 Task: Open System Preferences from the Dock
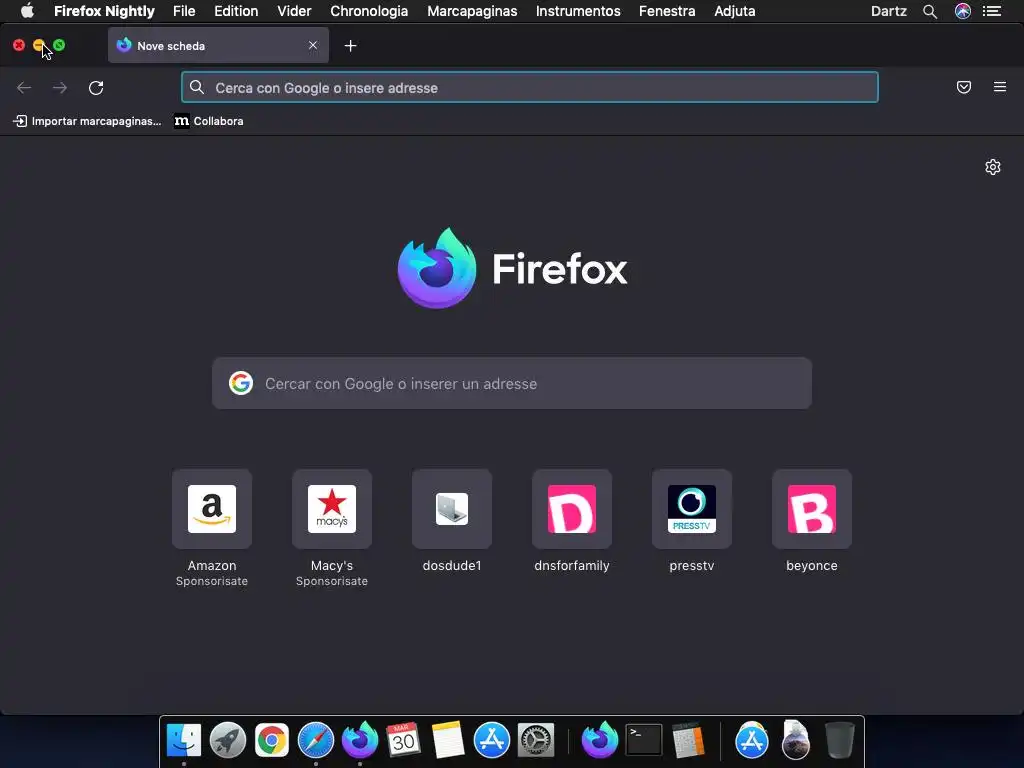(536, 740)
